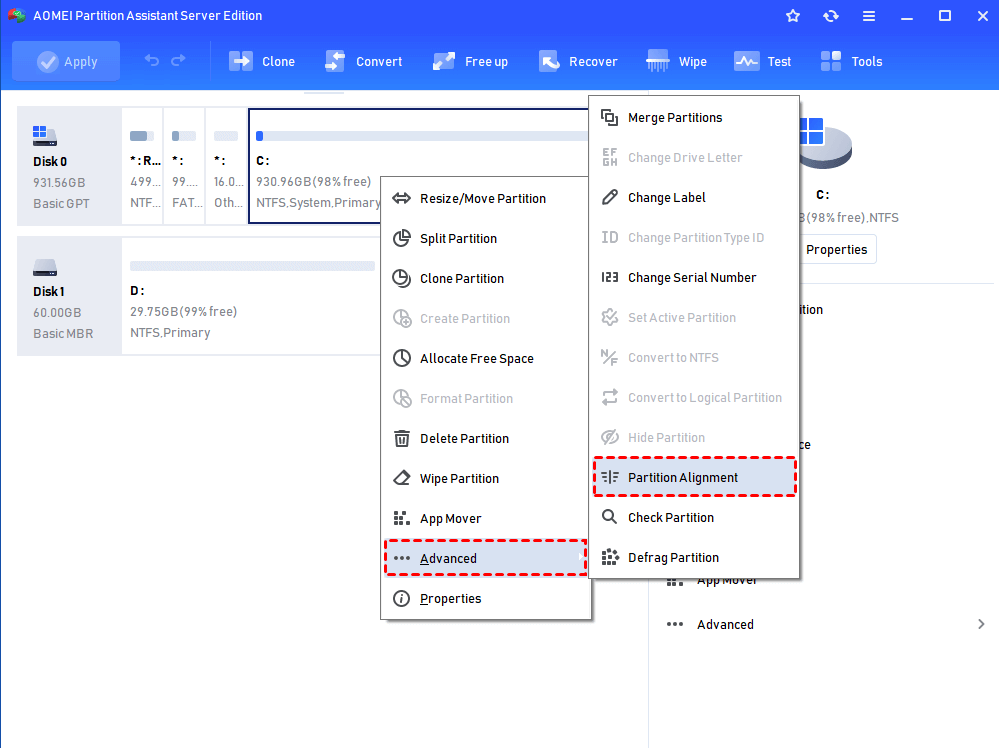
Task: Click the Allocate Free Space clock icon
Action: point(401,358)
